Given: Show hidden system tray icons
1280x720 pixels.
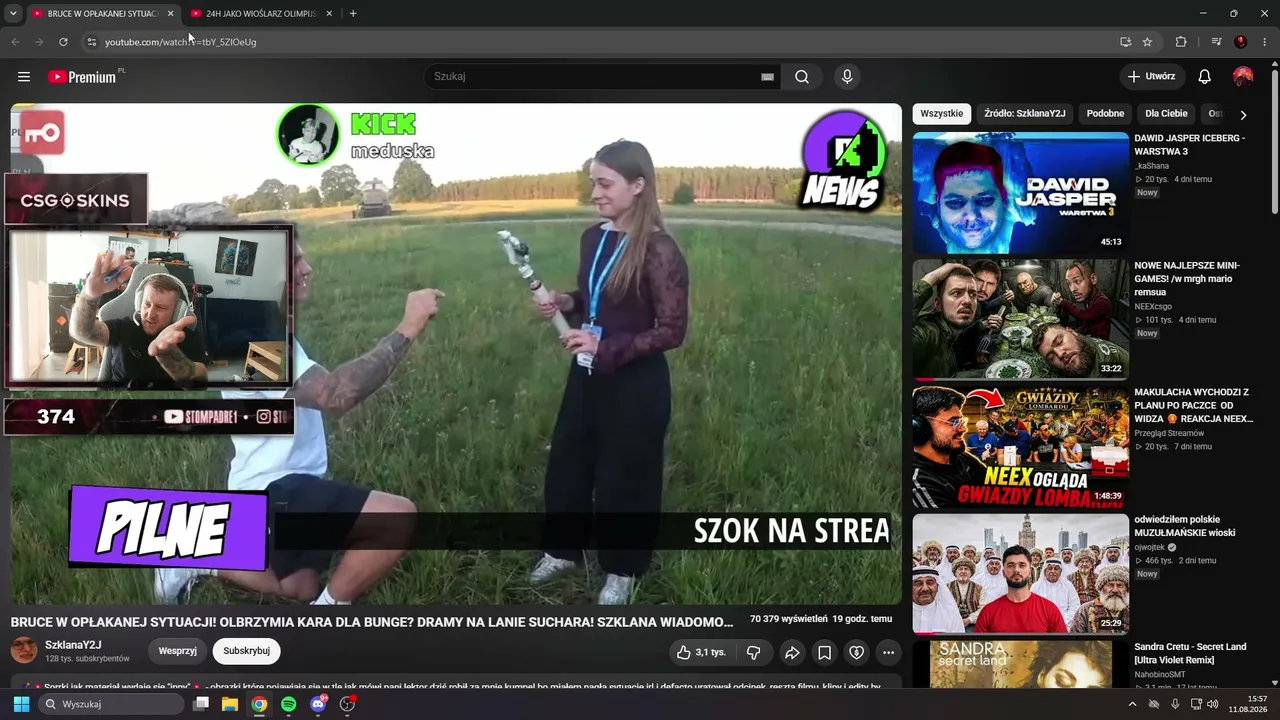Looking at the screenshot, I should point(1132,704).
